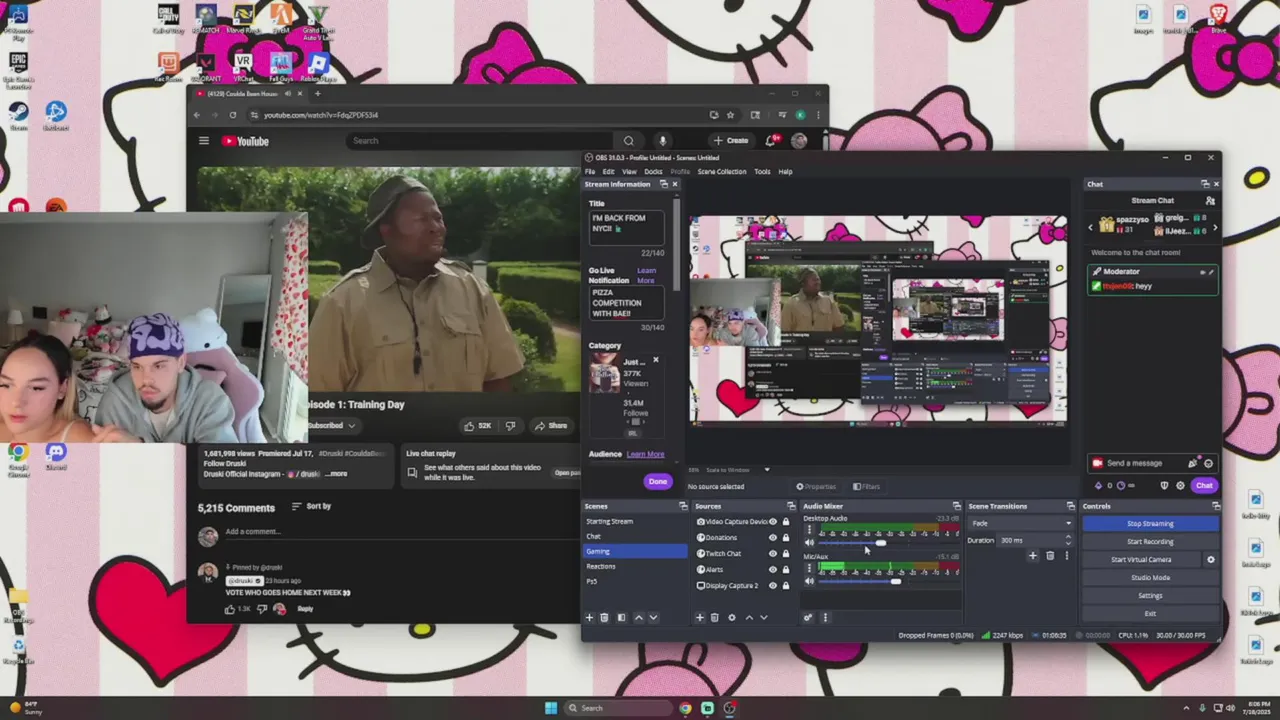Show next gift leaderboard arrow in chat

click(1215, 228)
